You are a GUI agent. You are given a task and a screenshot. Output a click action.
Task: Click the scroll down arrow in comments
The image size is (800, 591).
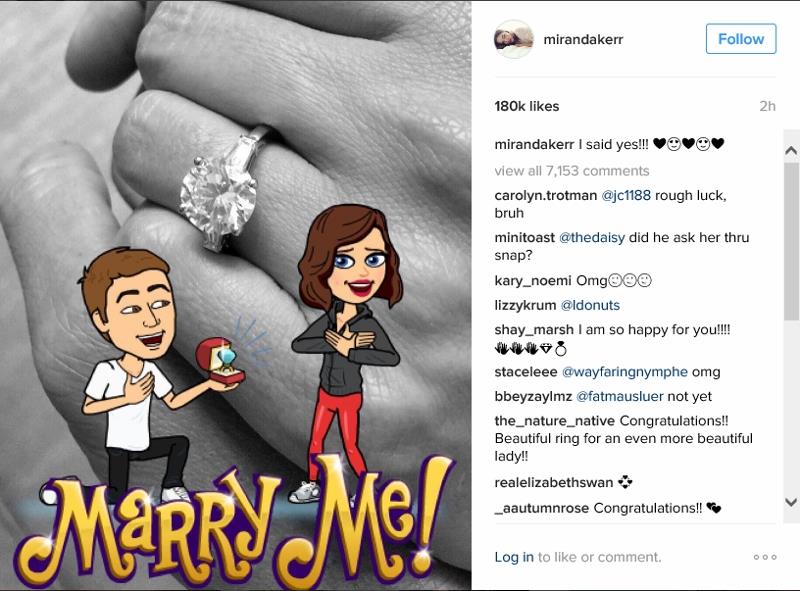[791, 502]
